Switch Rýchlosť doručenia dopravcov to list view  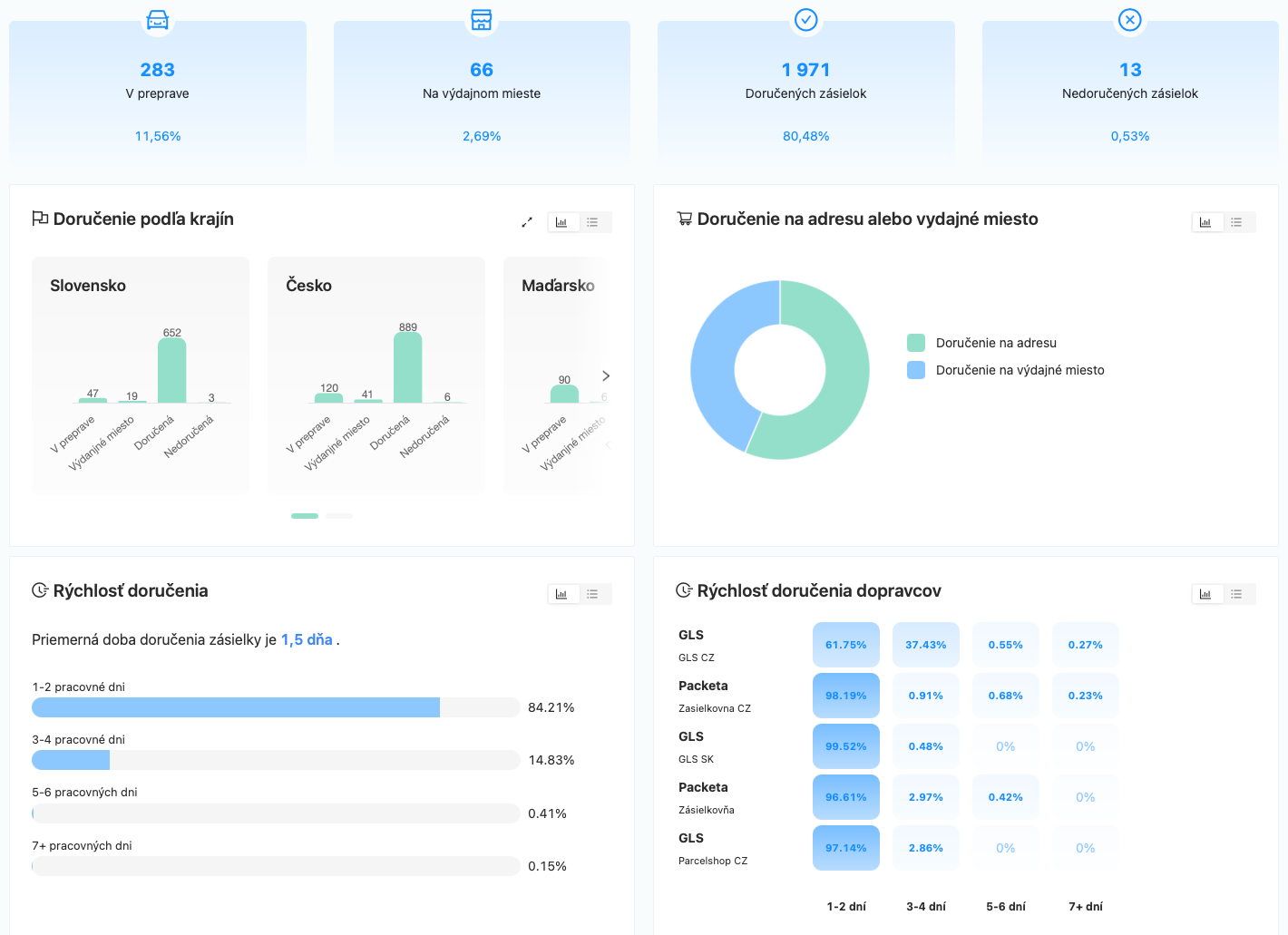coord(1236,594)
